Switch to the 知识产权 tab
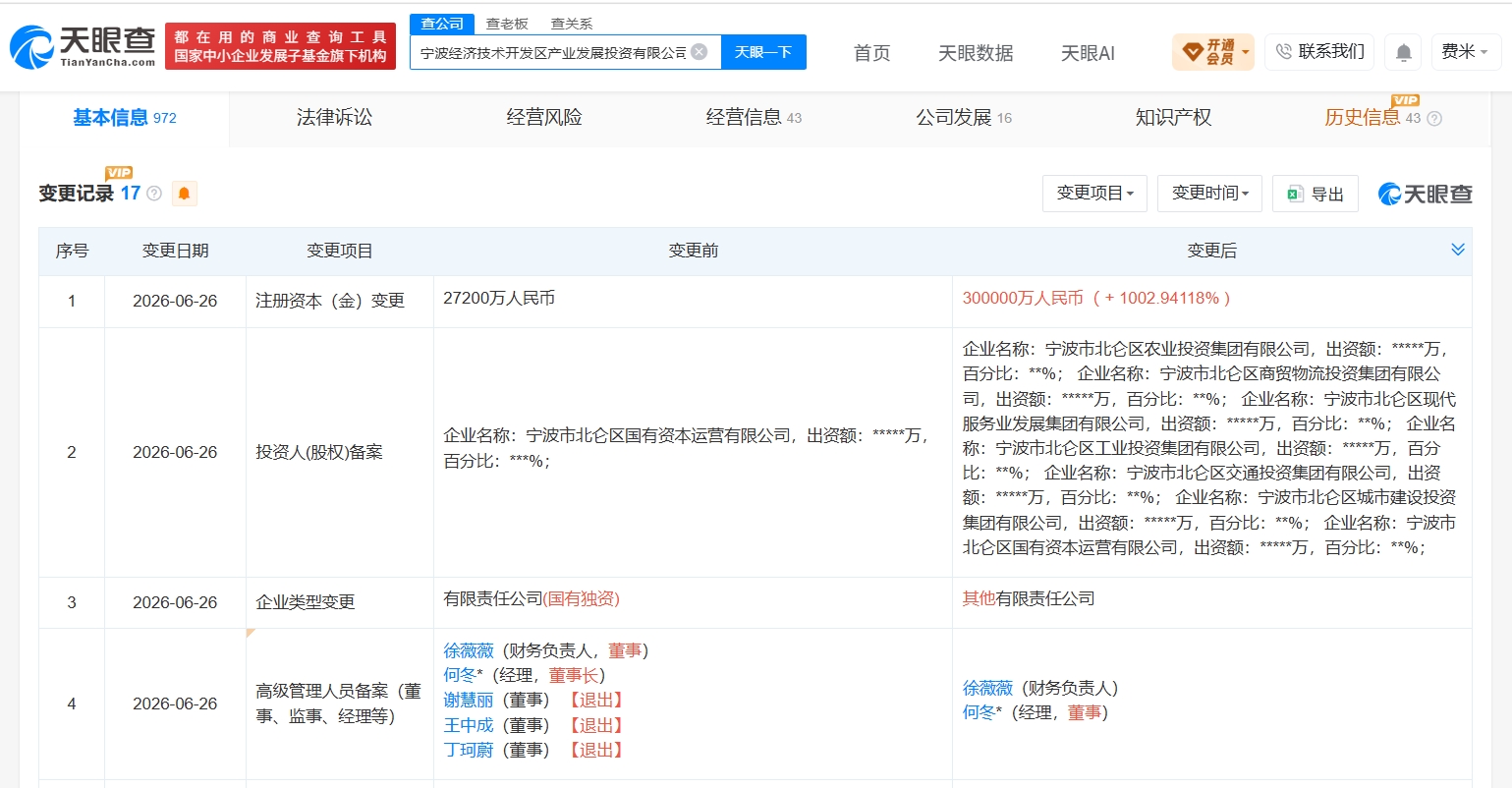Screen dimensions: 1512x788 tap(1173, 118)
